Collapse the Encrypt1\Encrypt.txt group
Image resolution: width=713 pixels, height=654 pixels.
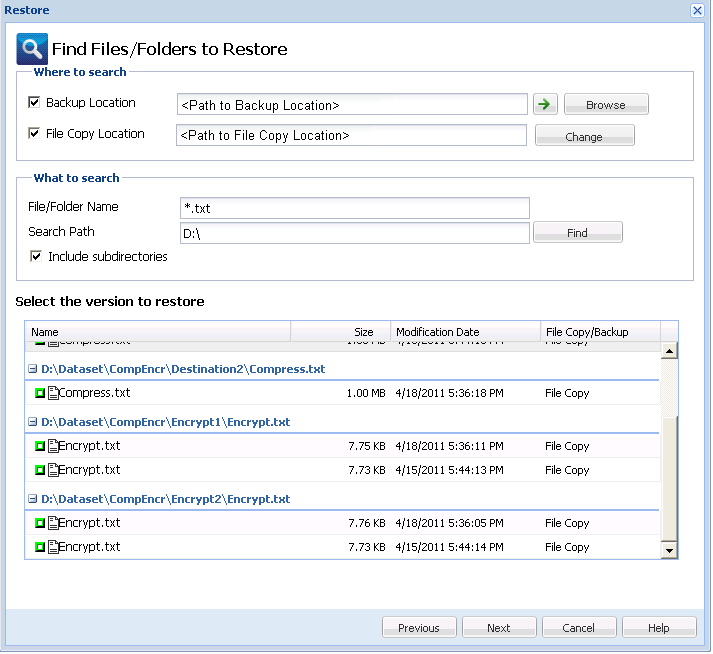coord(33,422)
